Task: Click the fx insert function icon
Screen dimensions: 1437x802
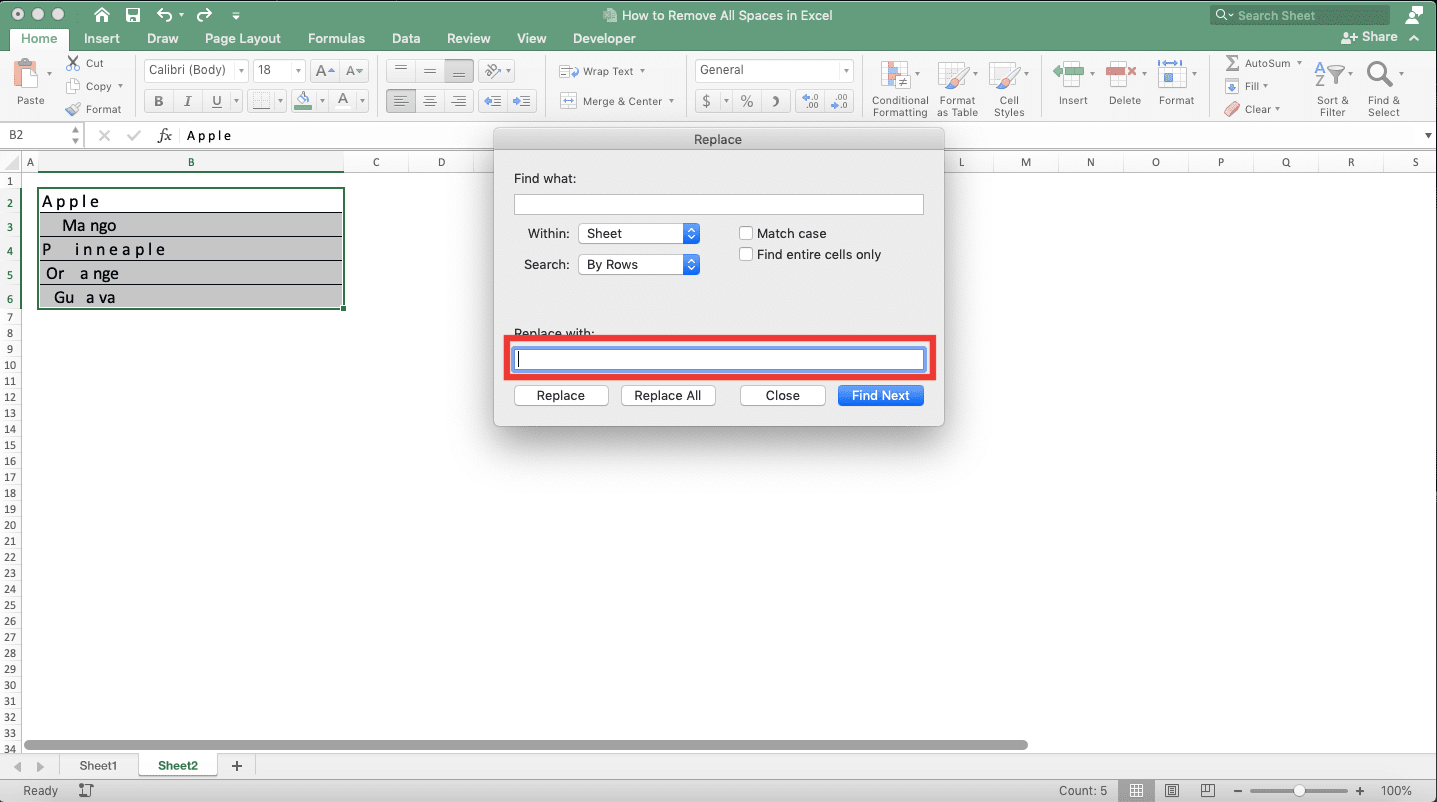Action: 165,135
